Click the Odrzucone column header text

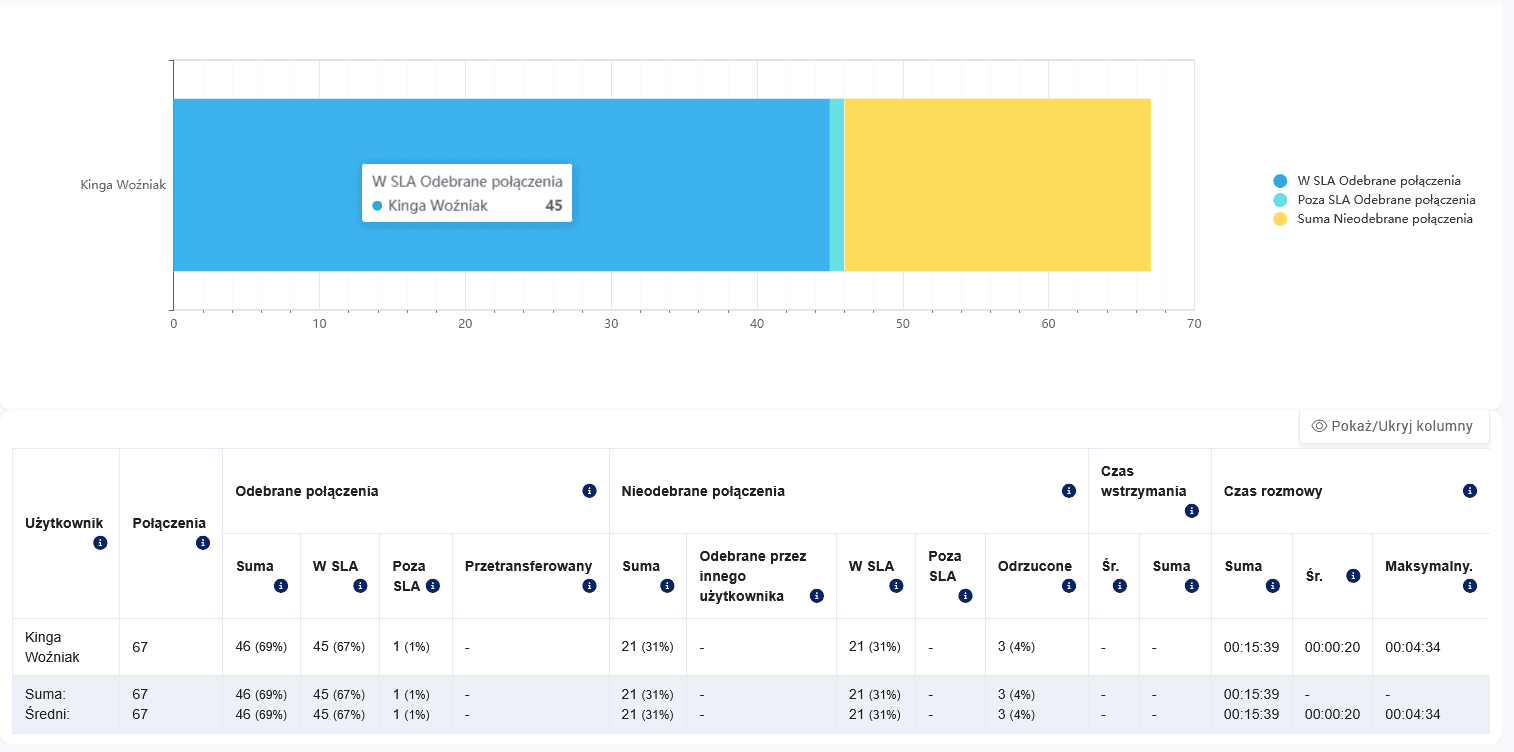[x=1035, y=566]
